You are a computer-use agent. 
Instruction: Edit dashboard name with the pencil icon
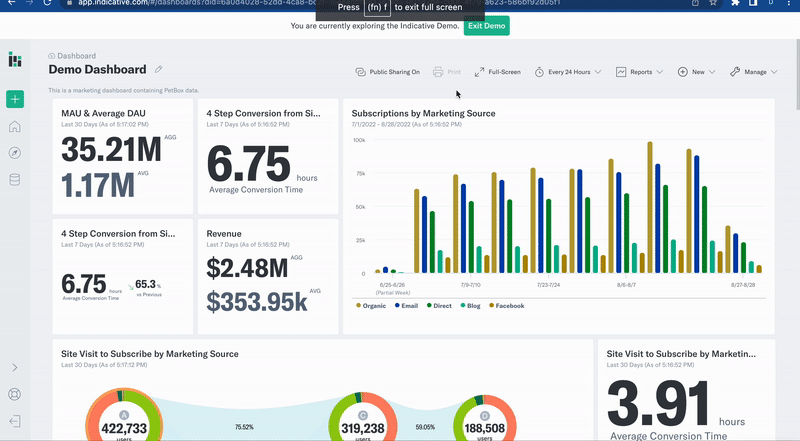(x=159, y=69)
